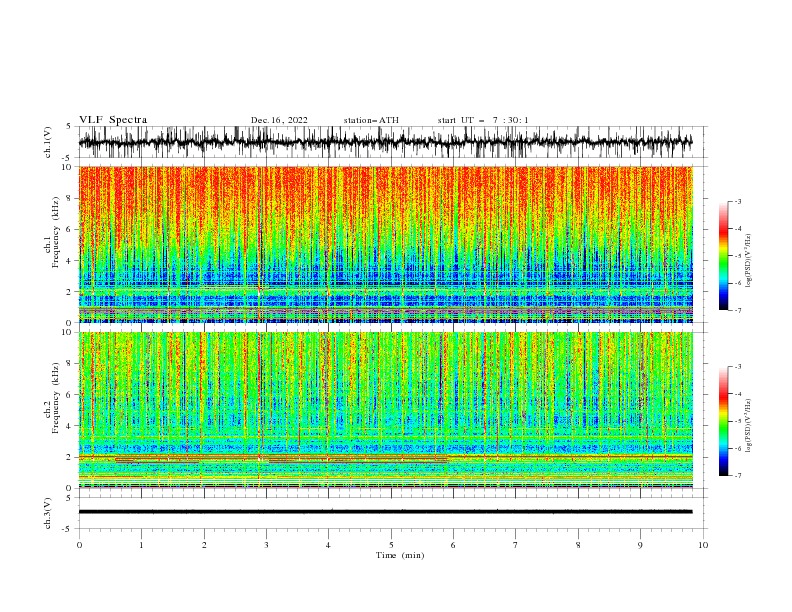Click the "-3" value on upper color bar

click(737, 201)
